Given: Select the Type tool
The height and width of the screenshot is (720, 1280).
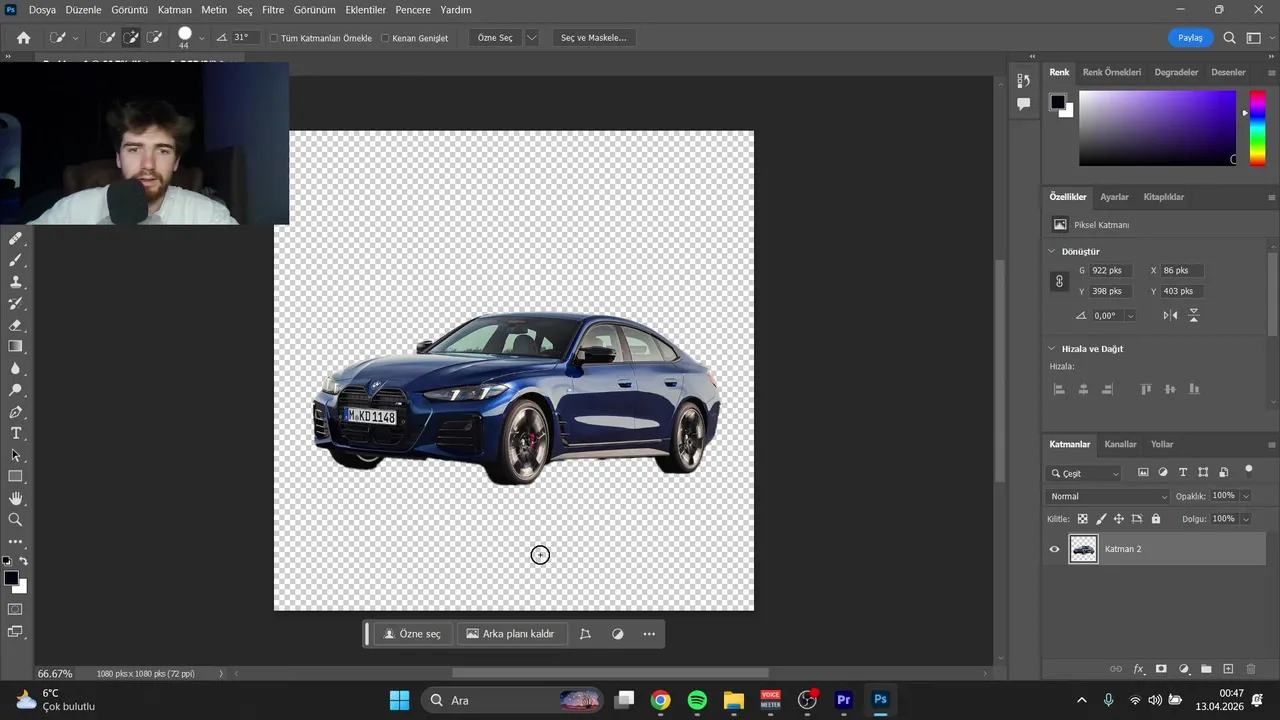Looking at the screenshot, I should coord(16,433).
